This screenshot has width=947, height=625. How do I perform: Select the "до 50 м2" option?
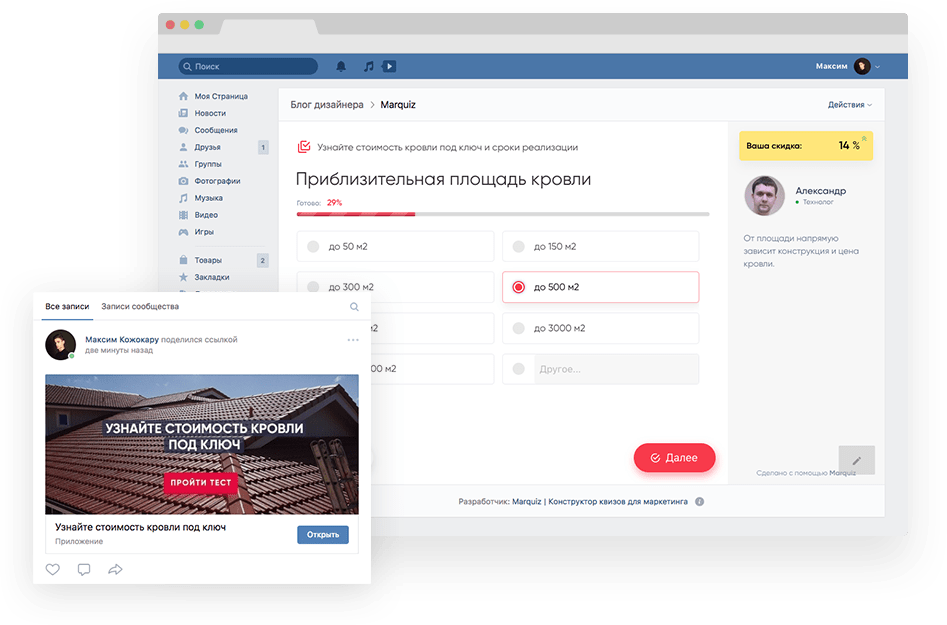click(395, 246)
